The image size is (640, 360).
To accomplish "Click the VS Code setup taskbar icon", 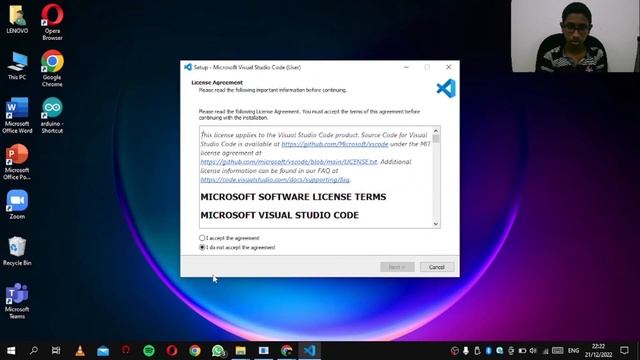I will click(309, 351).
